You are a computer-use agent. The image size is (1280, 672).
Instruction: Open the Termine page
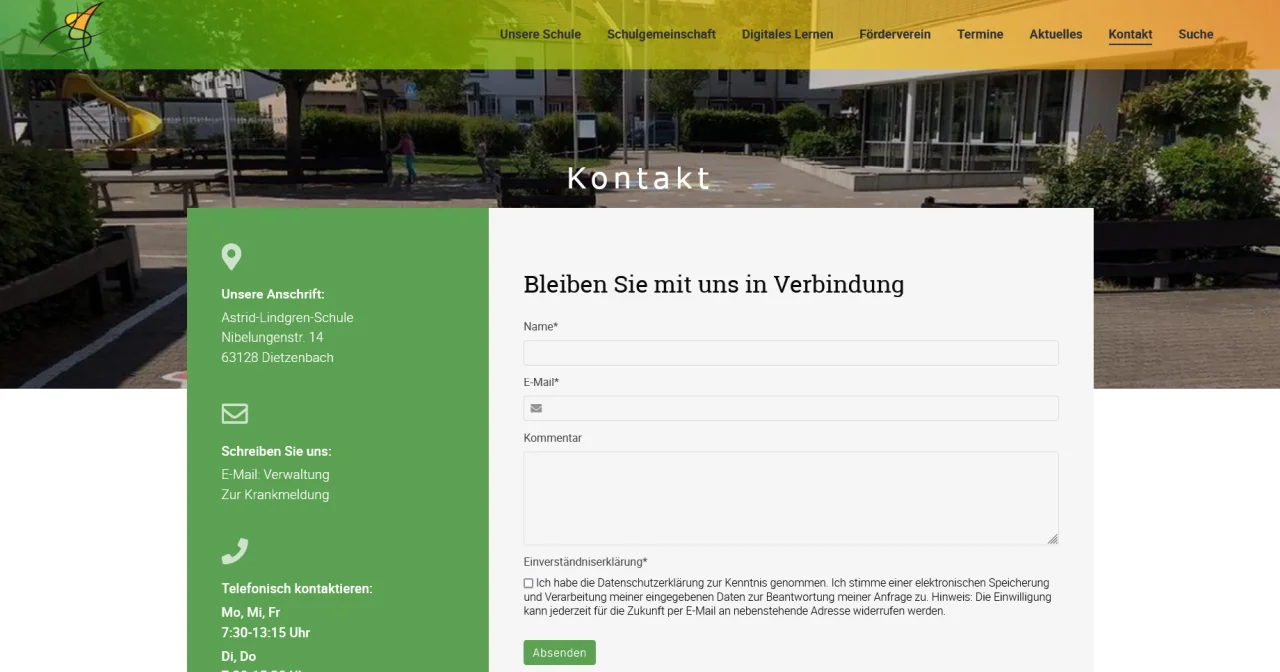click(979, 34)
